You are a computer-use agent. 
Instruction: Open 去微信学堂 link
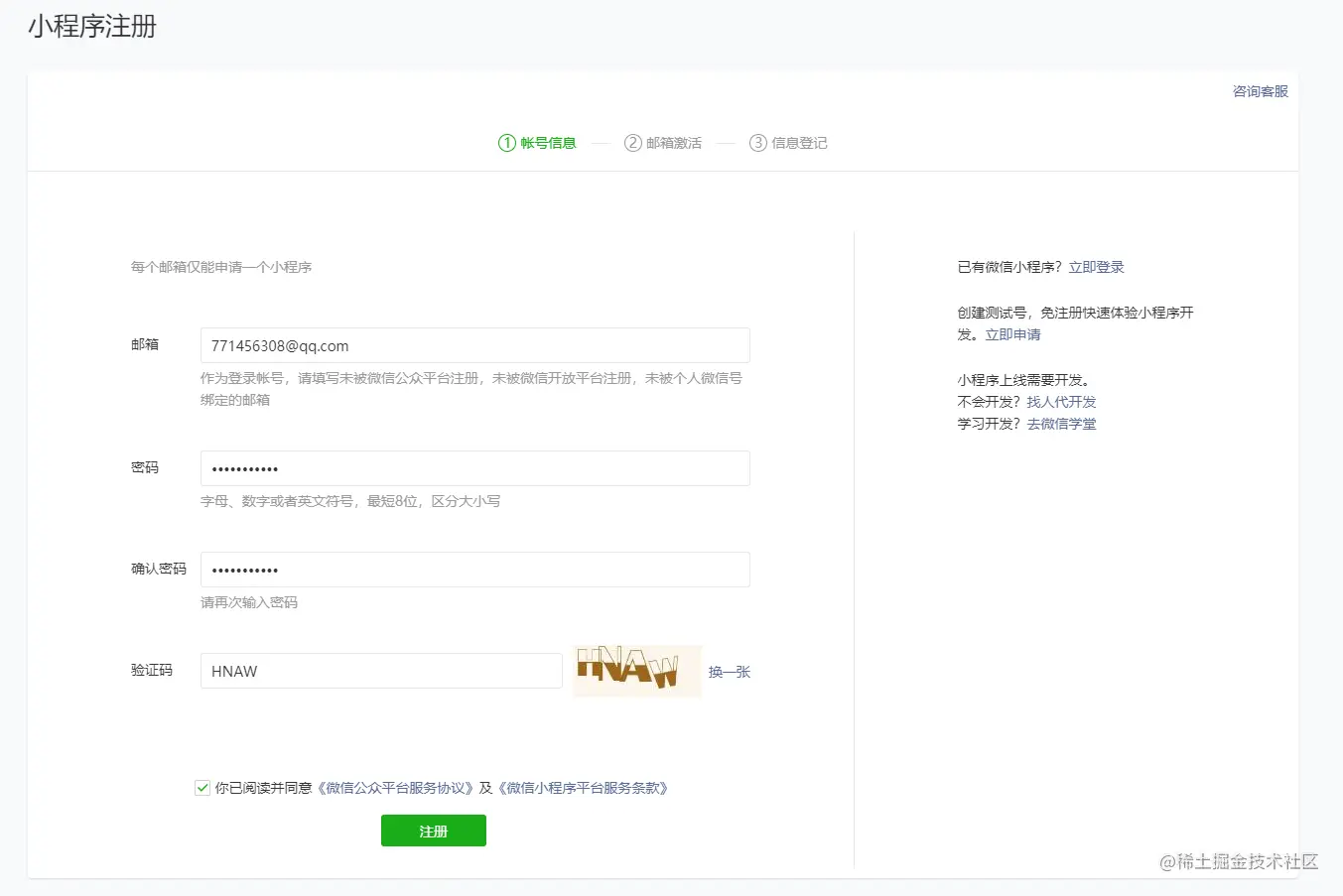(x=1061, y=424)
